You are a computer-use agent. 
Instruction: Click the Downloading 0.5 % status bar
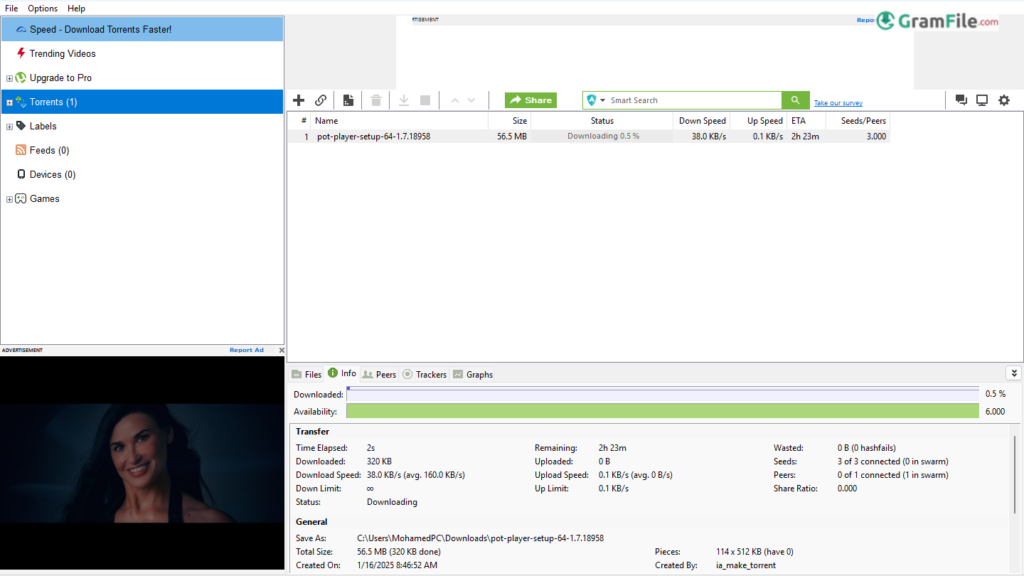pos(602,136)
